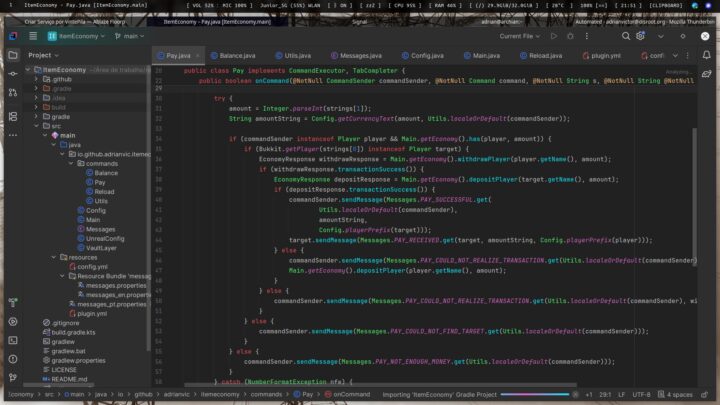This screenshot has height=405, width=720.
Task: Open the Notifications bell icon
Action: coord(707,55)
